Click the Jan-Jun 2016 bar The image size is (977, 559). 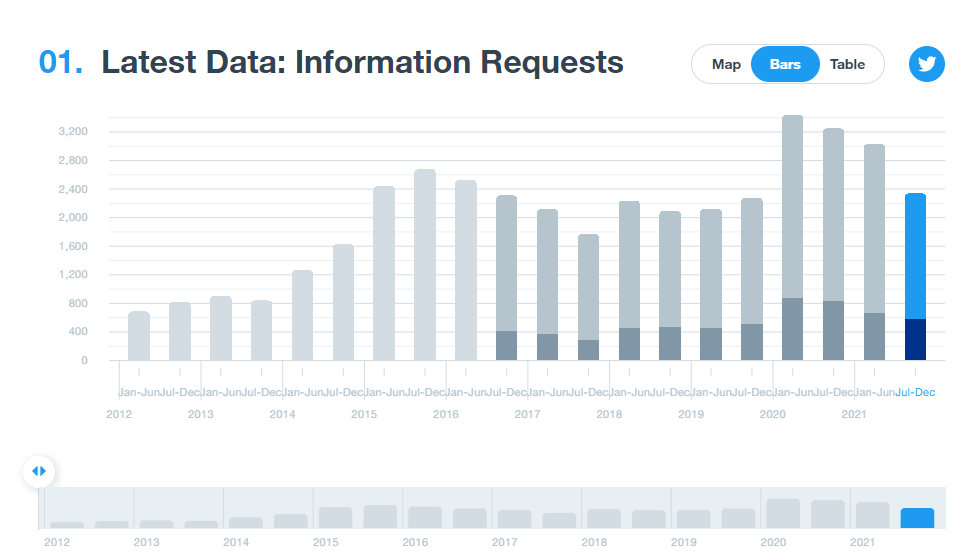pos(466,270)
